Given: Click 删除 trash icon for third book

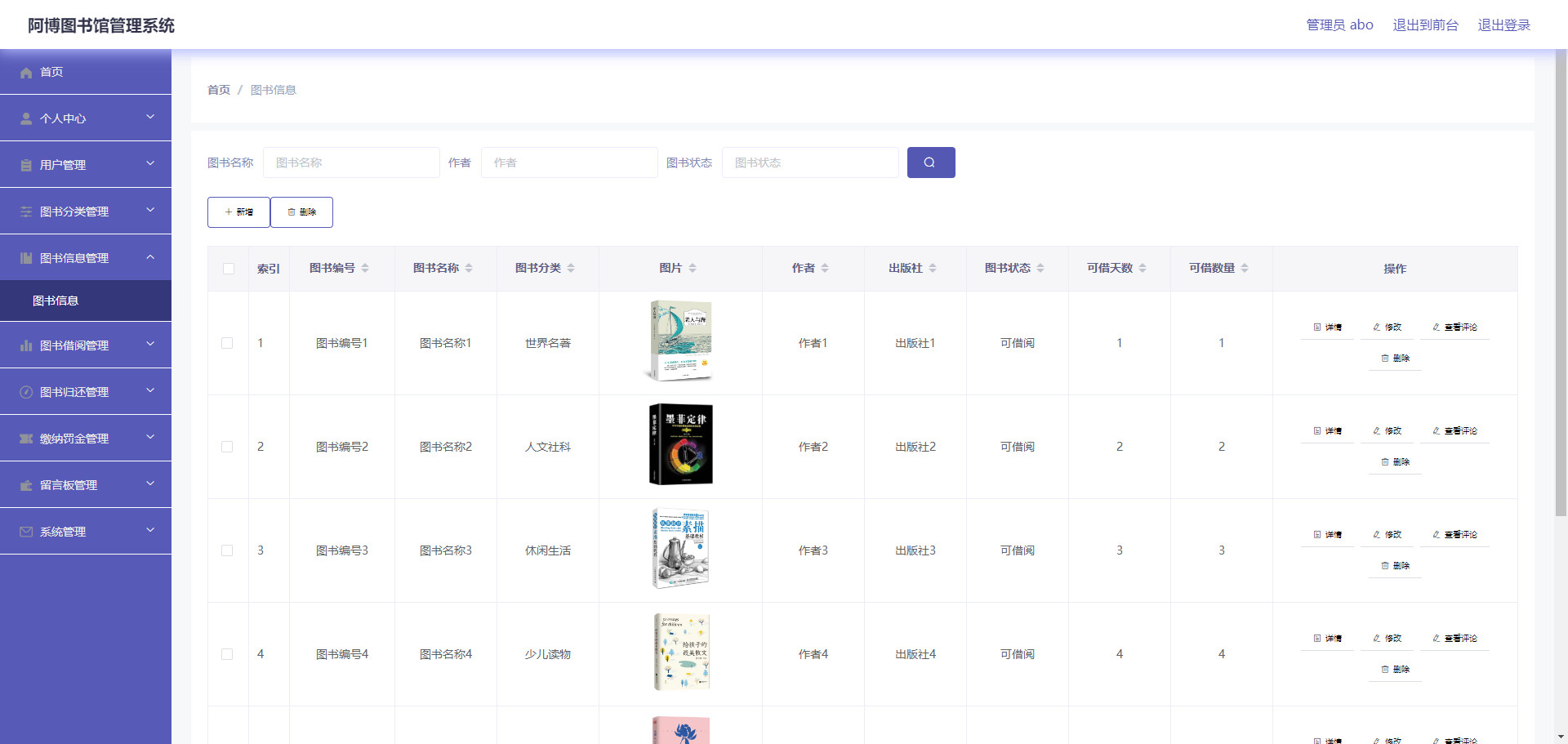Looking at the screenshot, I should point(1385,565).
